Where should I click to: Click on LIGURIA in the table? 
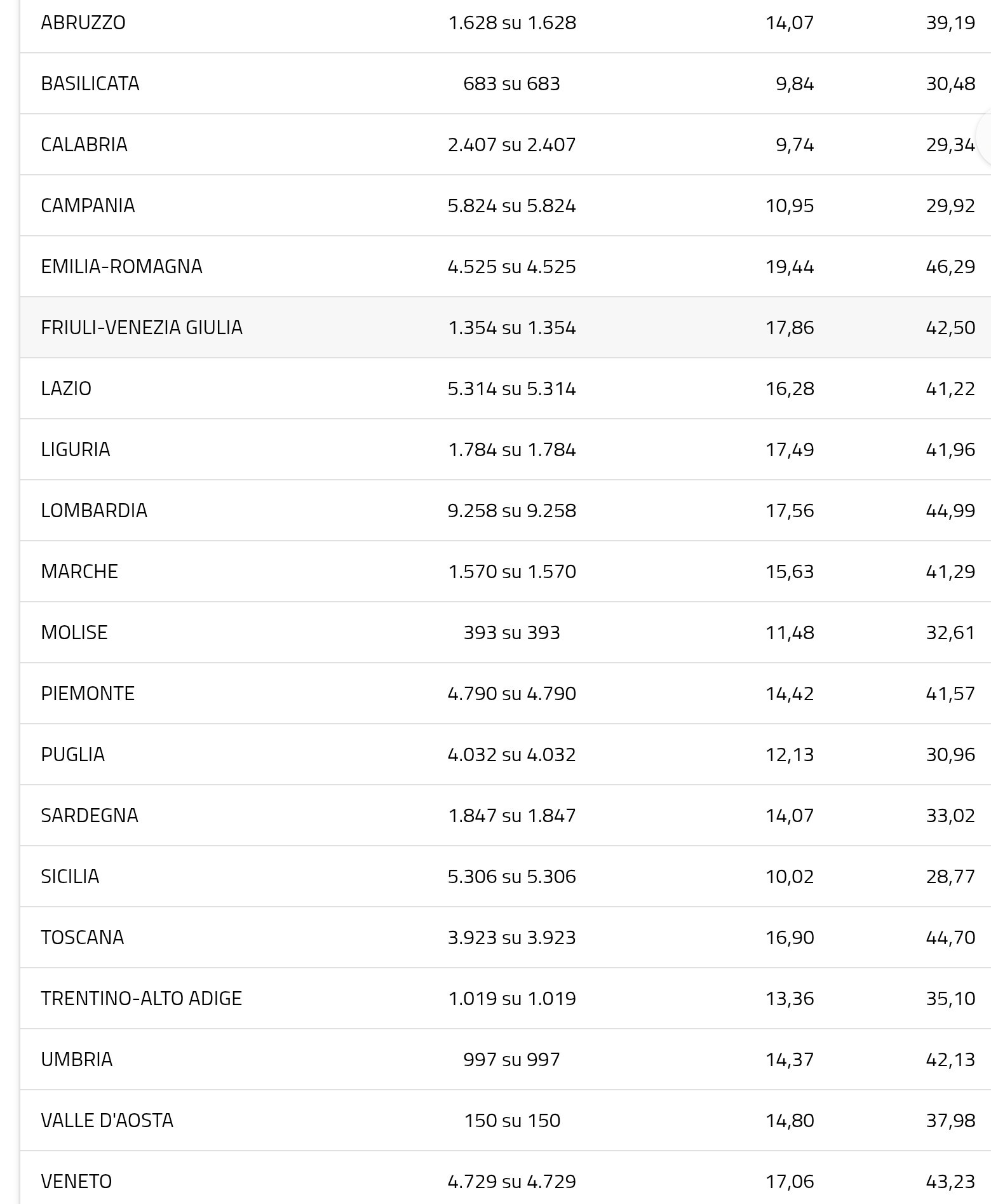(76, 449)
